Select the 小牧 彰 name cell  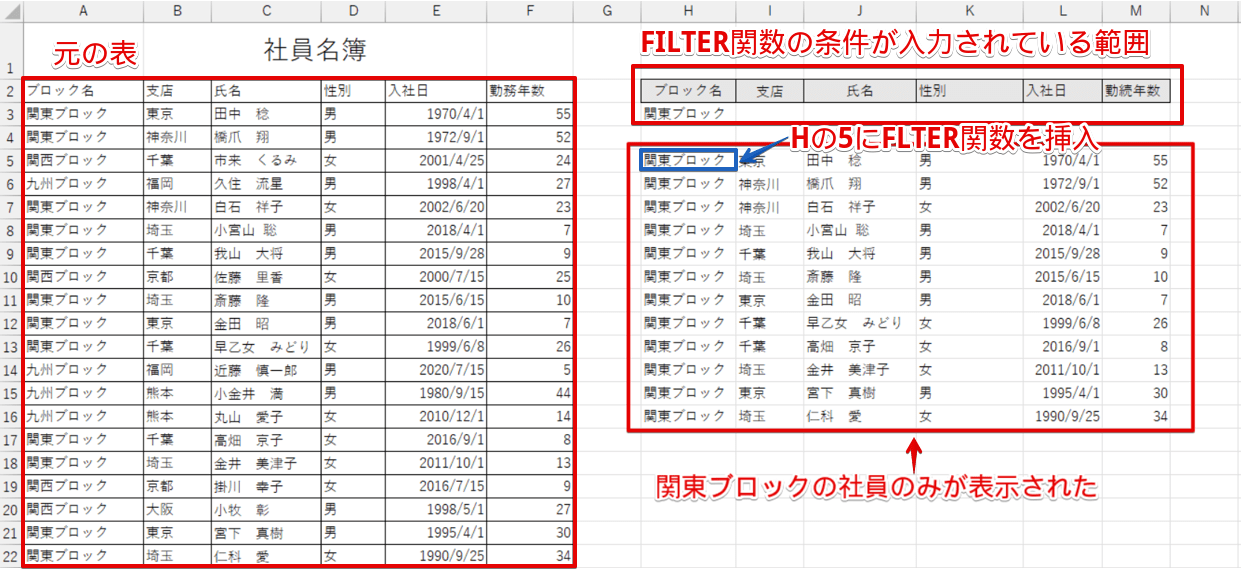264,510
